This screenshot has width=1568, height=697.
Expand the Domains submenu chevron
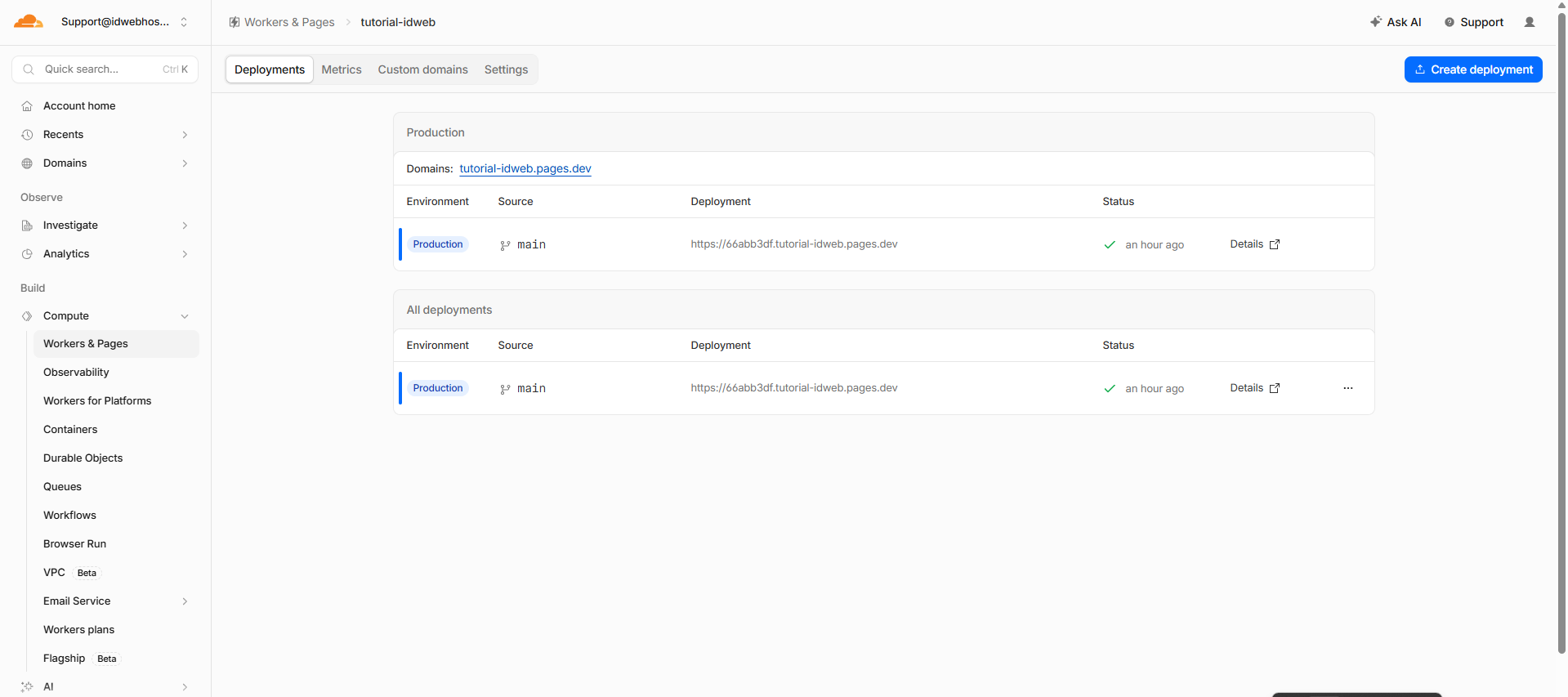185,163
